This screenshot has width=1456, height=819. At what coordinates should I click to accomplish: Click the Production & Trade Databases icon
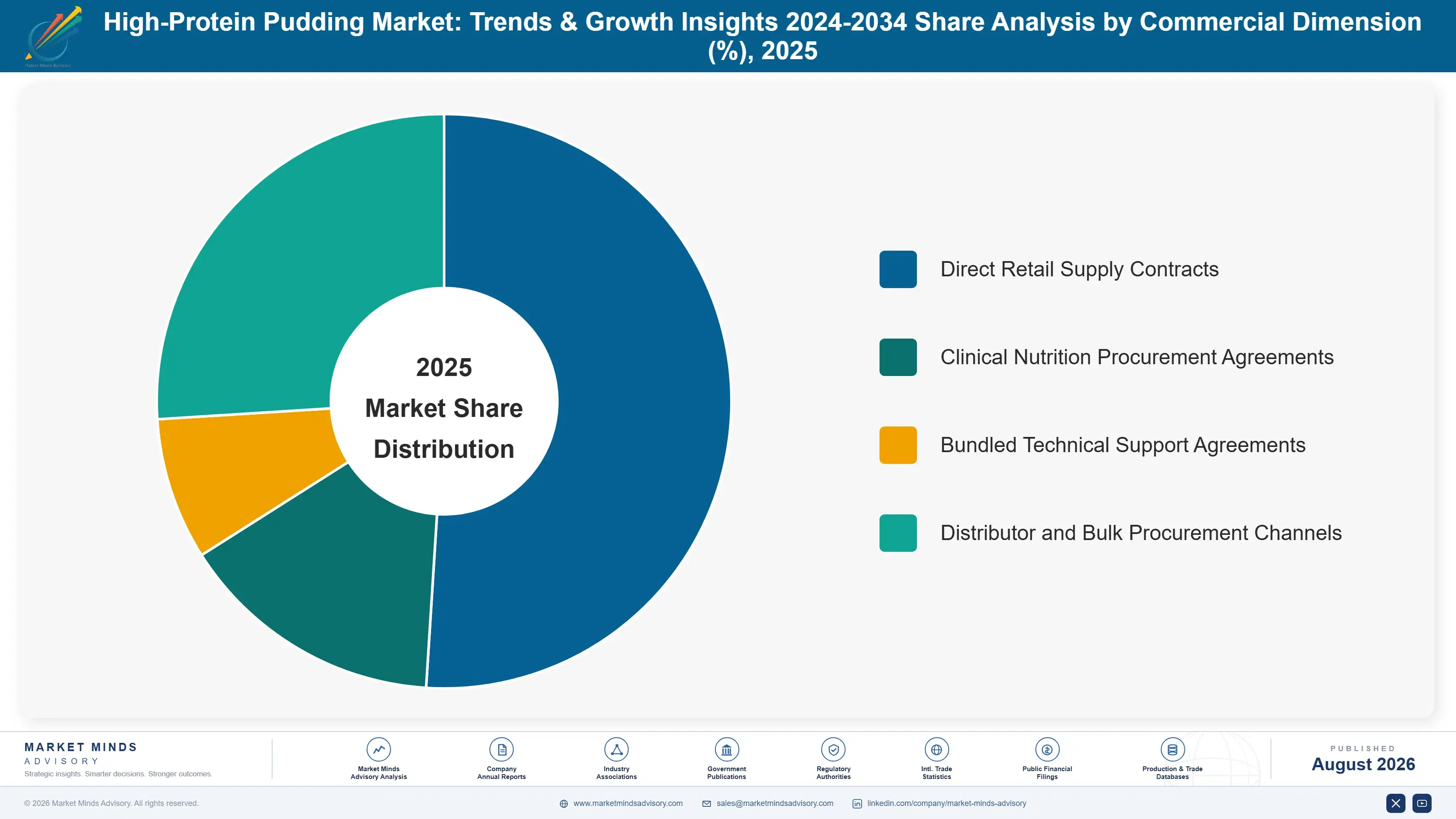(1172, 749)
